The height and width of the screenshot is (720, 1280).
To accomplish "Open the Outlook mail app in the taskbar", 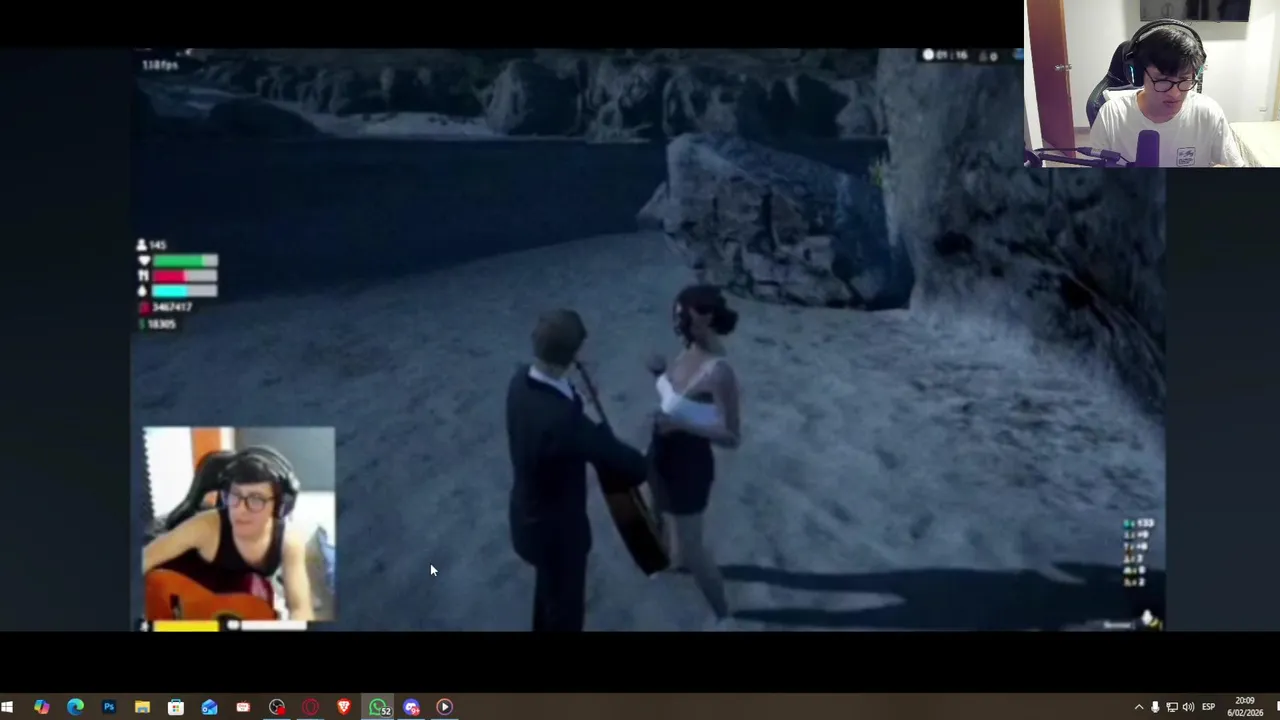I will coord(209,707).
